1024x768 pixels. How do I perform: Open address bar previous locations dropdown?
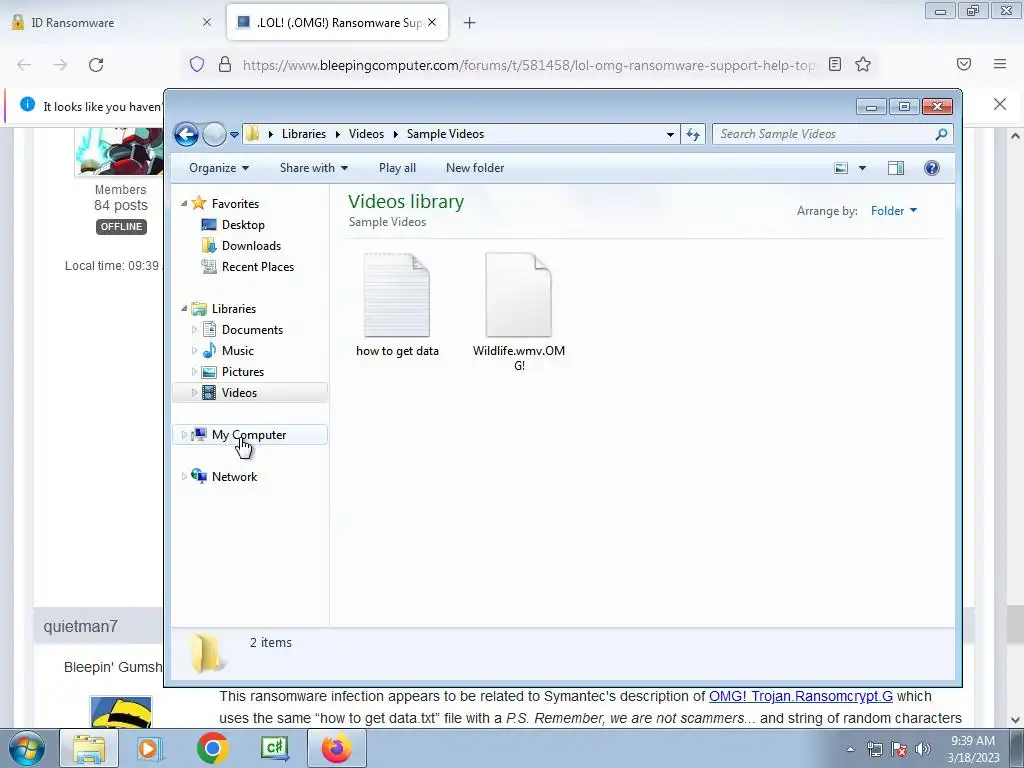click(670, 135)
